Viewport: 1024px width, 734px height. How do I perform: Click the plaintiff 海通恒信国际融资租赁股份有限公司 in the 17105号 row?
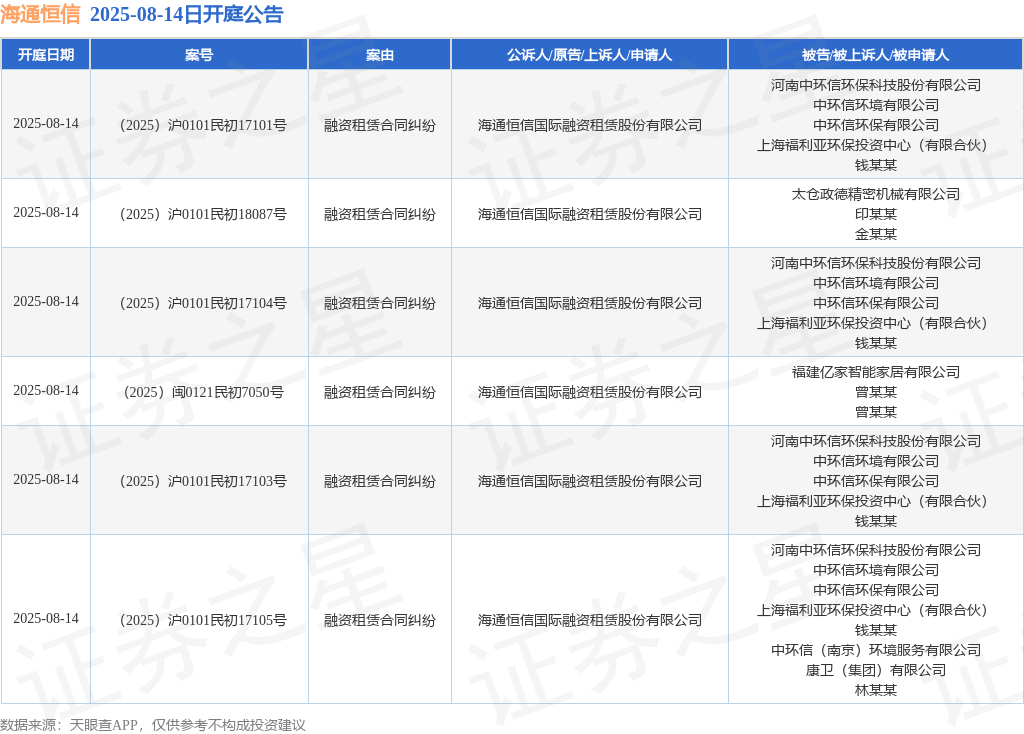(x=590, y=620)
